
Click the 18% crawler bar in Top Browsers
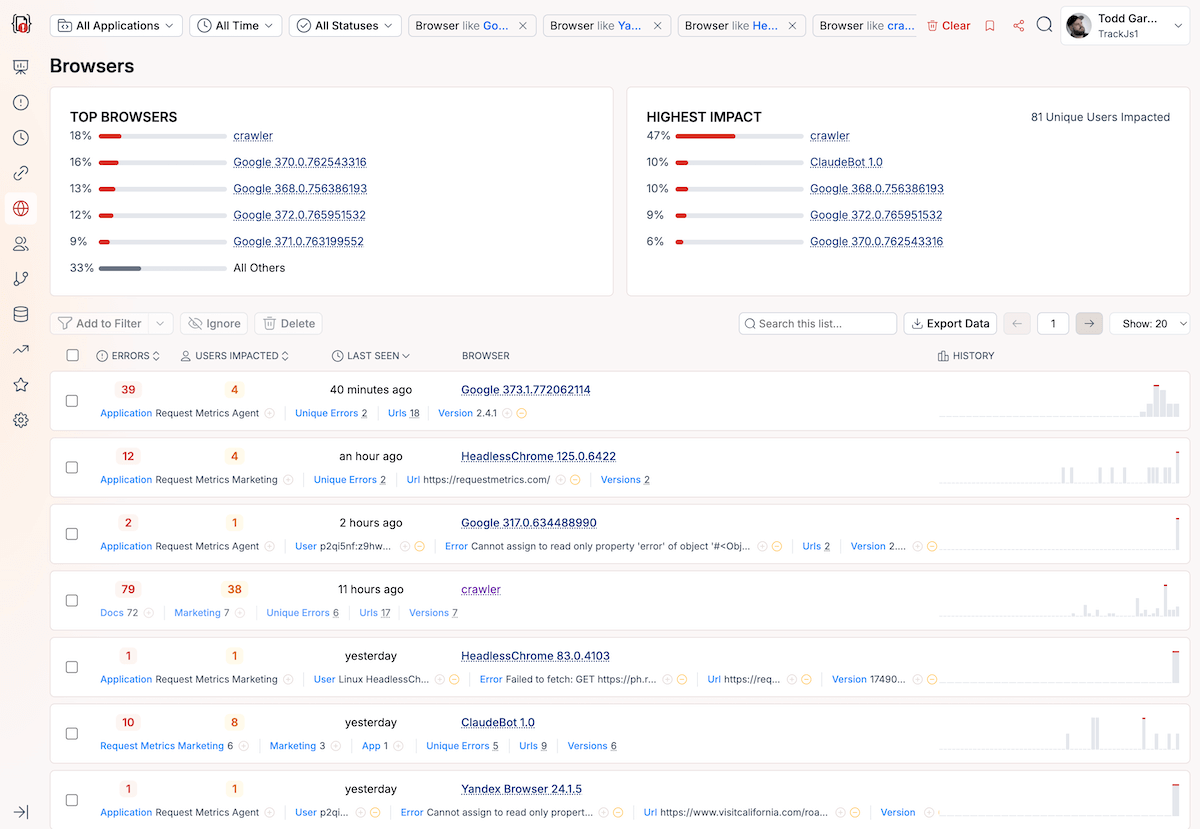tap(162, 136)
